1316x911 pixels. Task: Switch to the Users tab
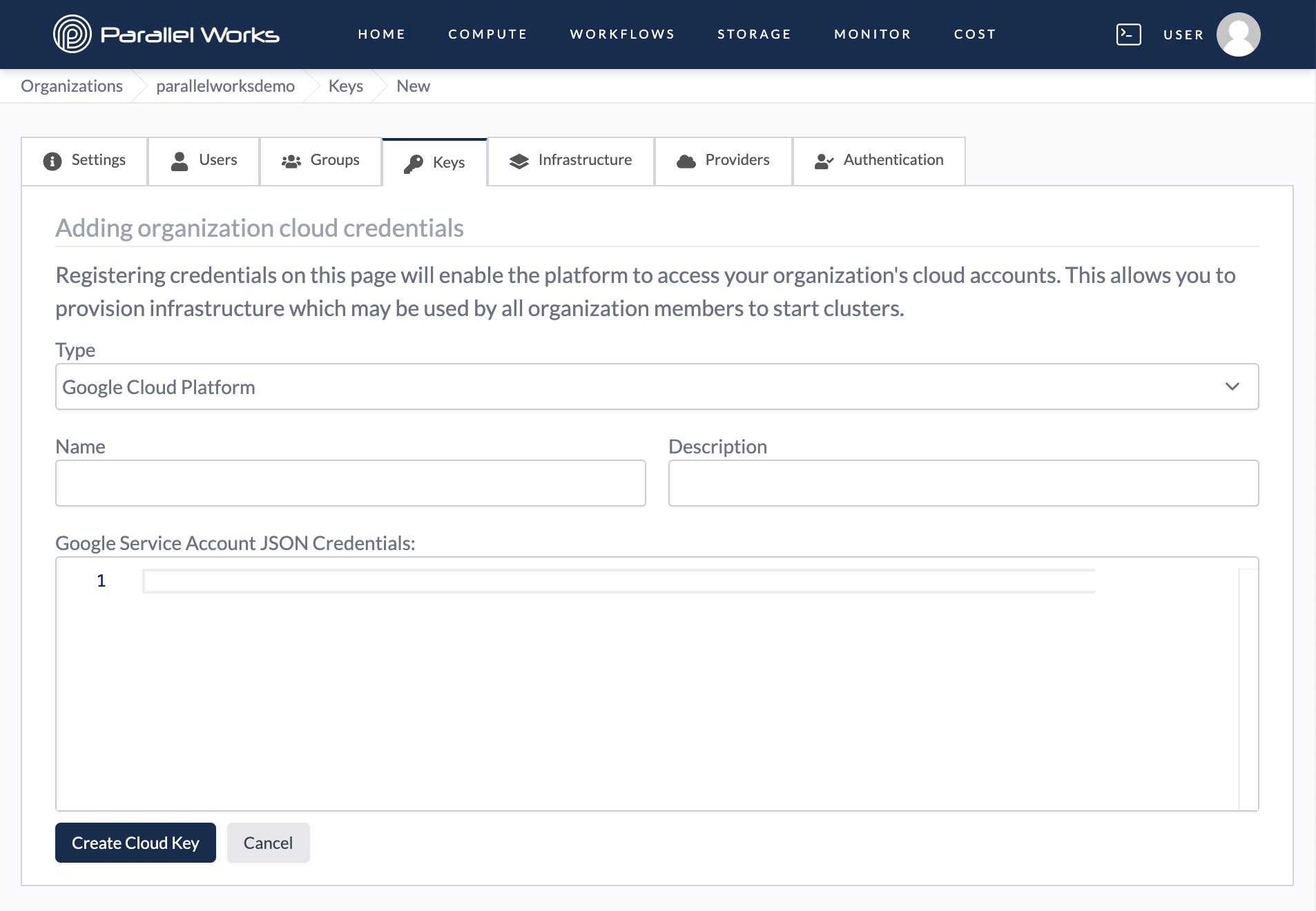[204, 161]
